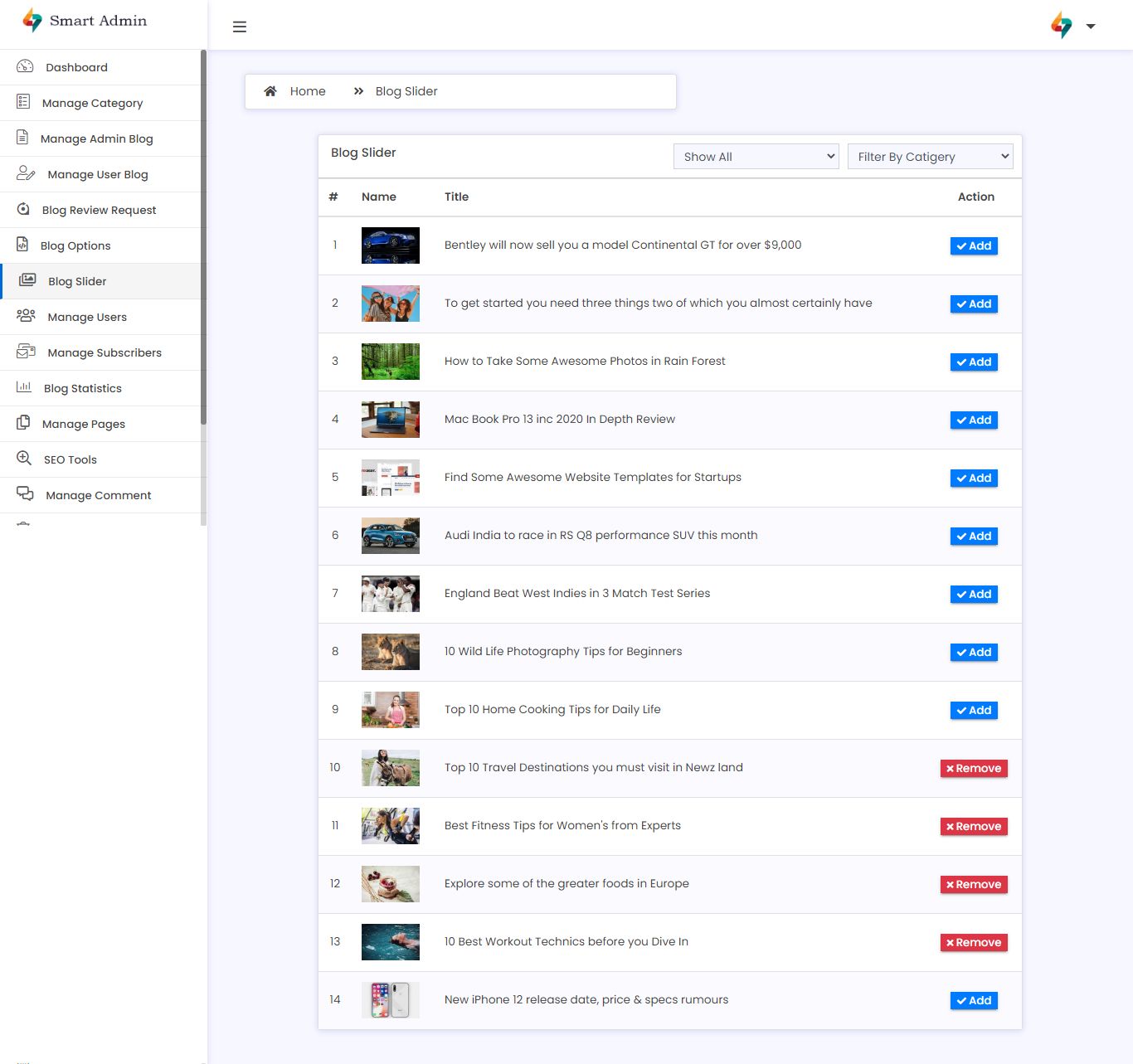The width and height of the screenshot is (1133, 1064).
Task: Open the Filter By Catigery dropdown
Action: (x=930, y=157)
